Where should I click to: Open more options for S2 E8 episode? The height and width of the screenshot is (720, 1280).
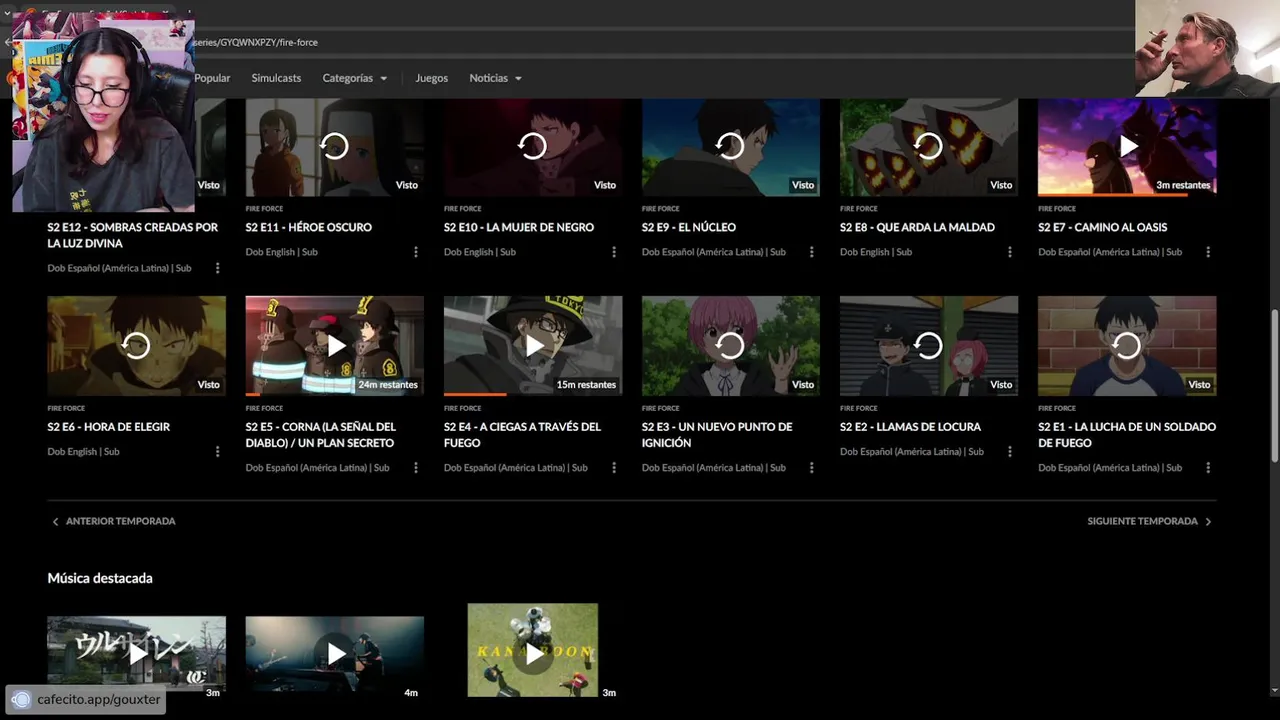pyautogui.click(x=1010, y=252)
